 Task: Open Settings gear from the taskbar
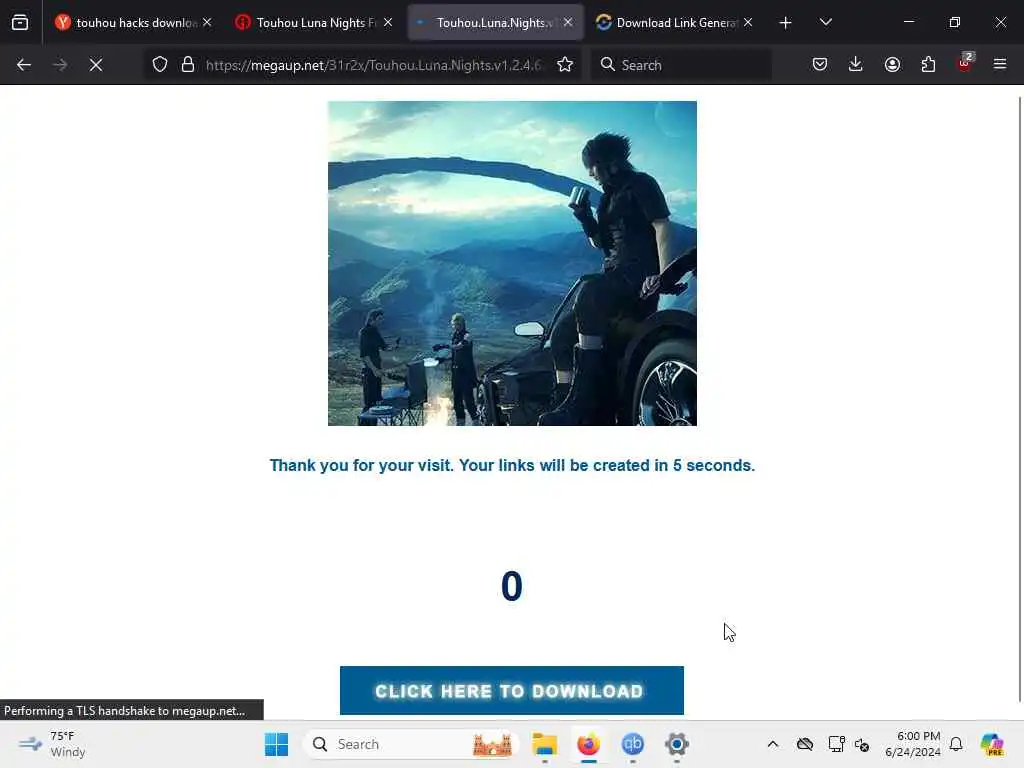pos(677,744)
